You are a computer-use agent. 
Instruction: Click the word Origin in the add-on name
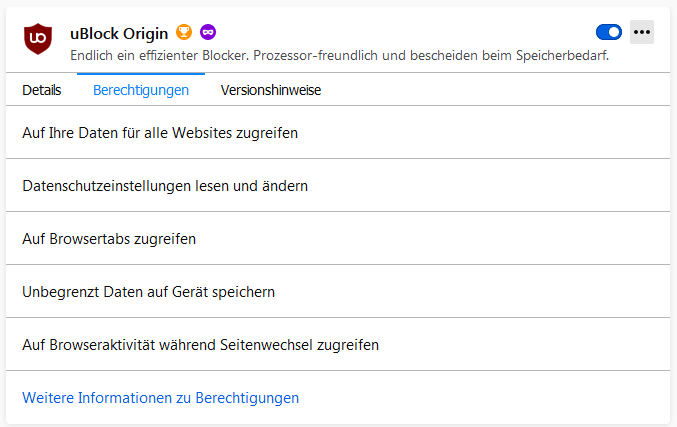click(x=145, y=33)
